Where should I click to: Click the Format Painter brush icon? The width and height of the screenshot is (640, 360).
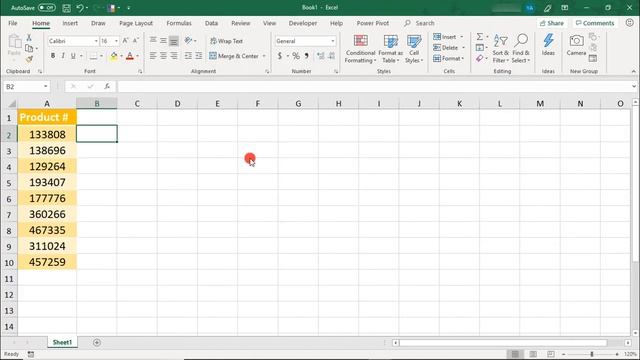(x=29, y=59)
